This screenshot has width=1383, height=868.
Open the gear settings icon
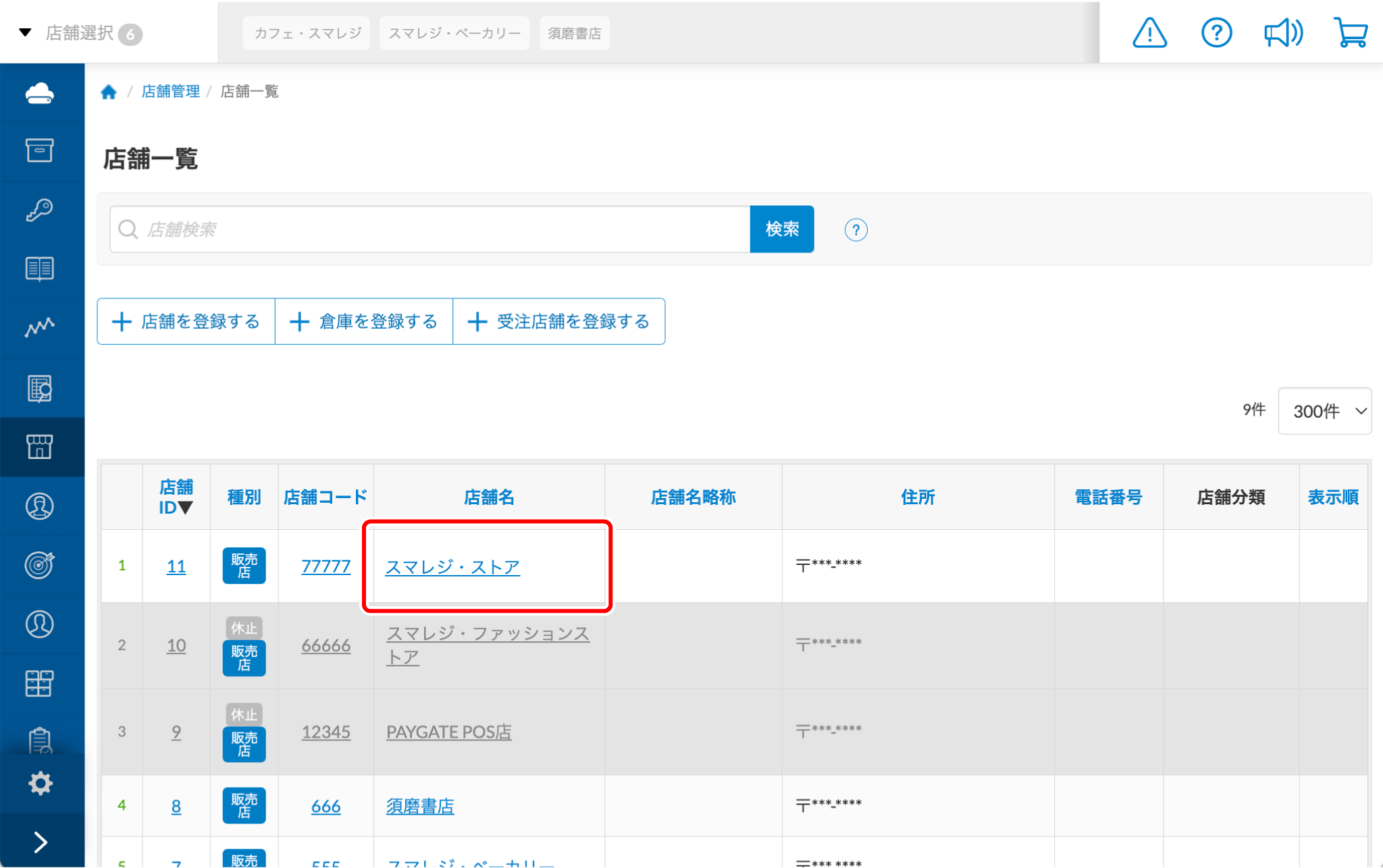[x=40, y=783]
